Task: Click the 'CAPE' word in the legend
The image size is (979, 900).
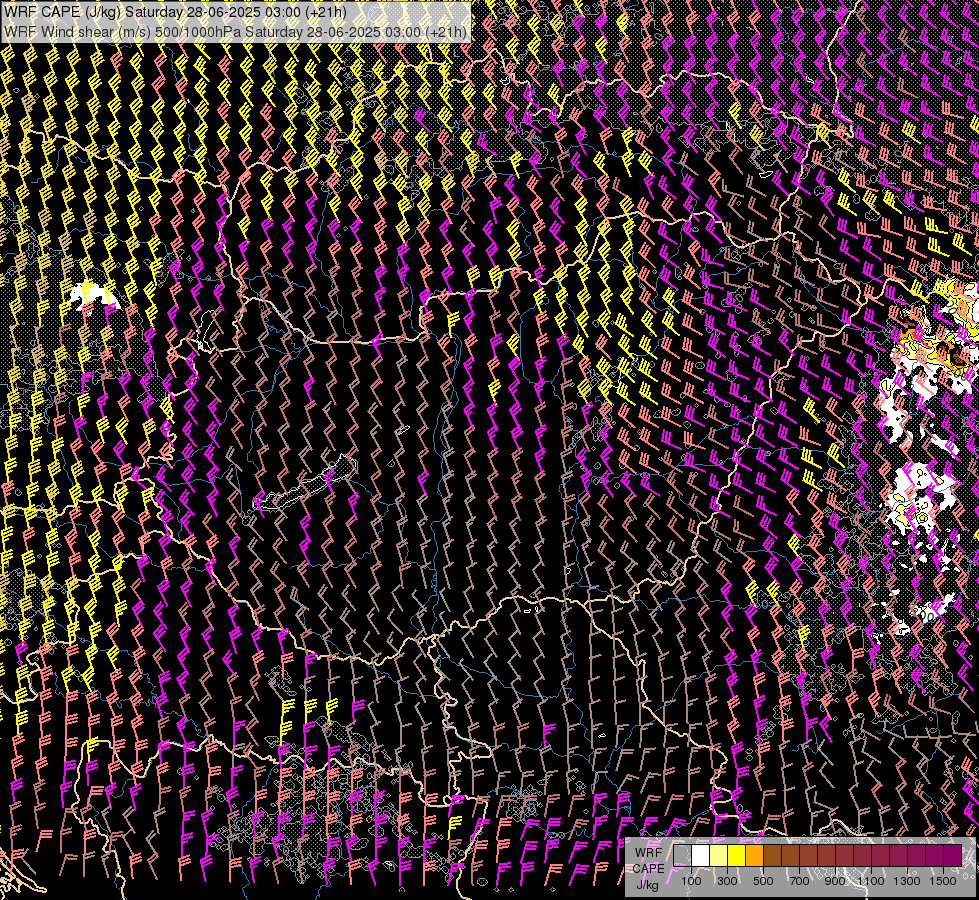Action: click(x=649, y=869)
